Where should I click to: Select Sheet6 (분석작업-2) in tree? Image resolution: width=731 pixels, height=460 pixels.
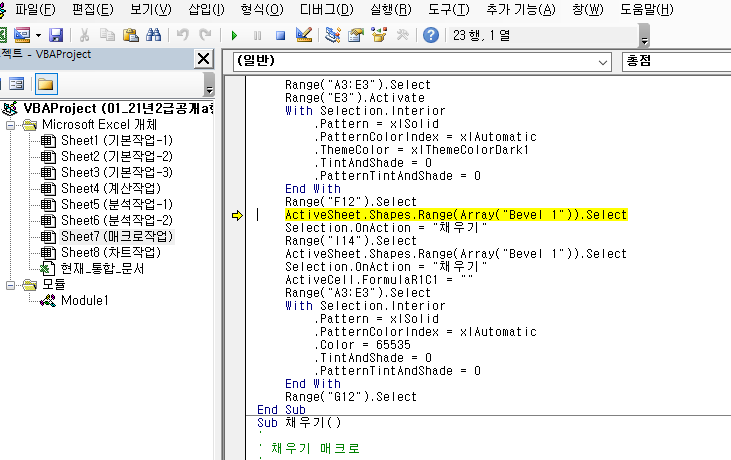pos(117,220)
